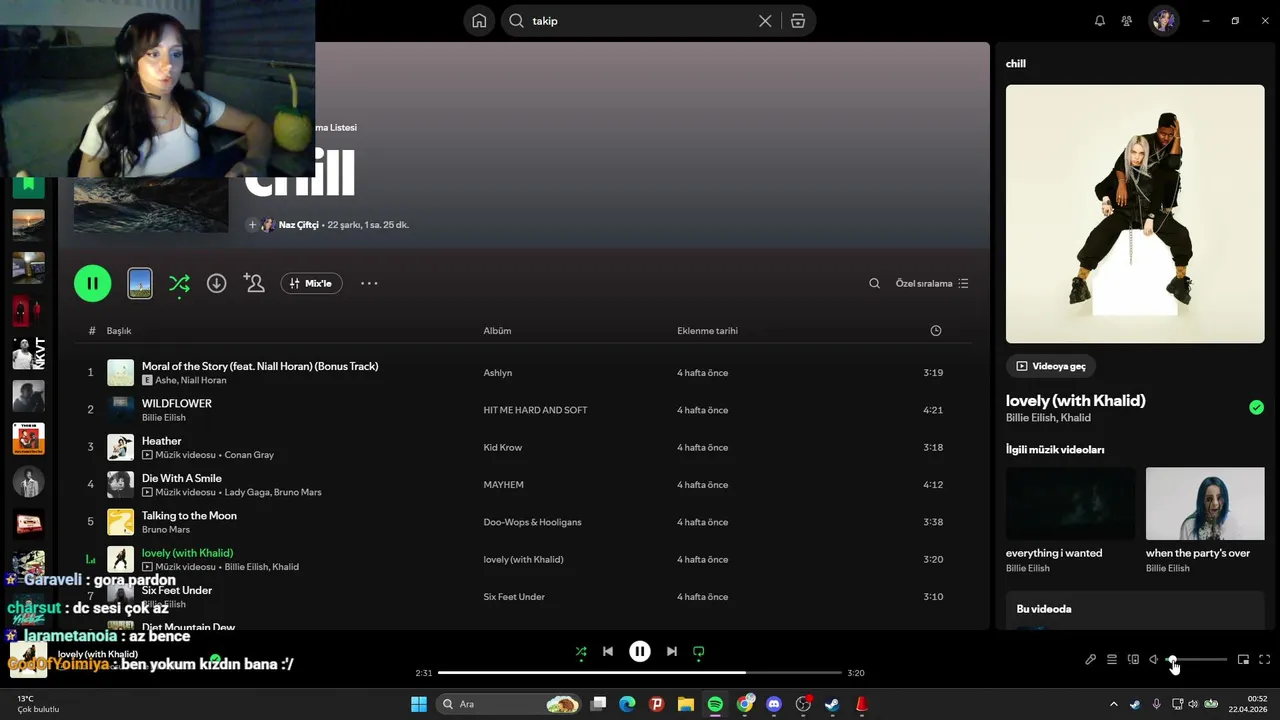Skip to the previous track
Image resolution: width=1280 pixels, height=720 pixels.
tap(608, 652)
